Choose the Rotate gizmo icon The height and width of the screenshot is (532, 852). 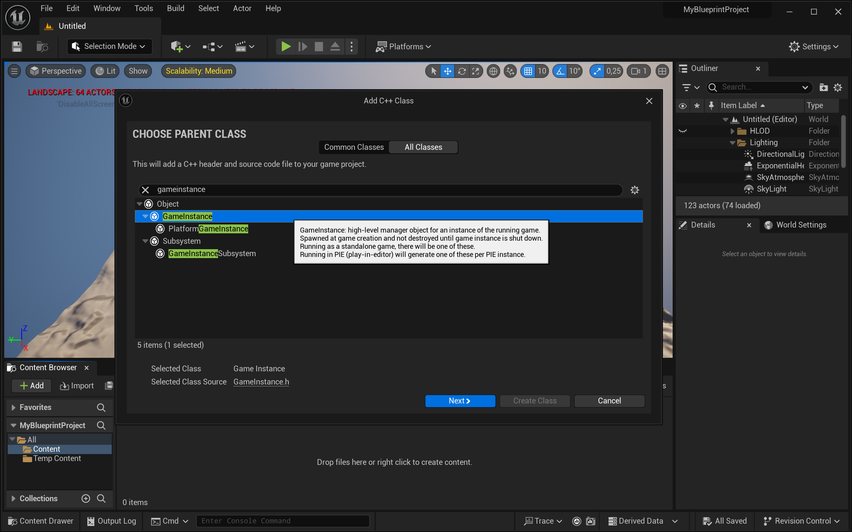[461, 71]
